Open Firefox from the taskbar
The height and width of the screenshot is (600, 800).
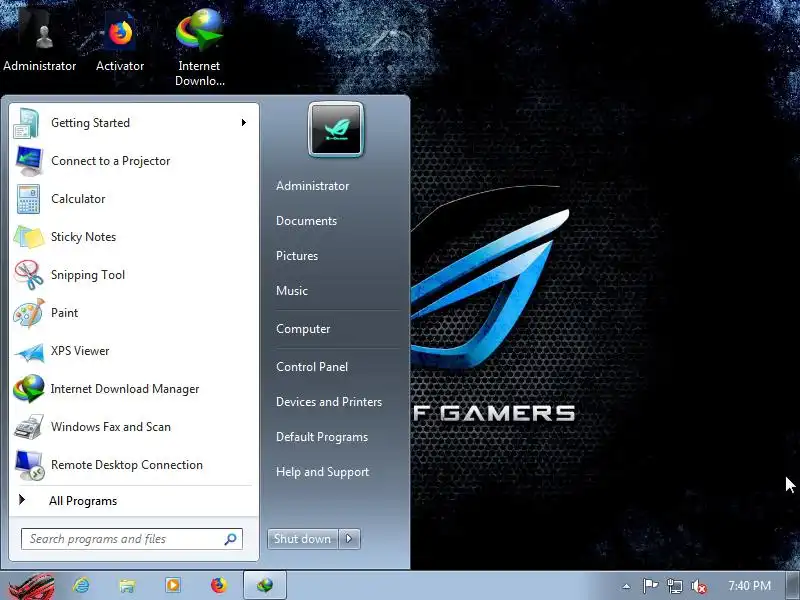pos(219,585)
